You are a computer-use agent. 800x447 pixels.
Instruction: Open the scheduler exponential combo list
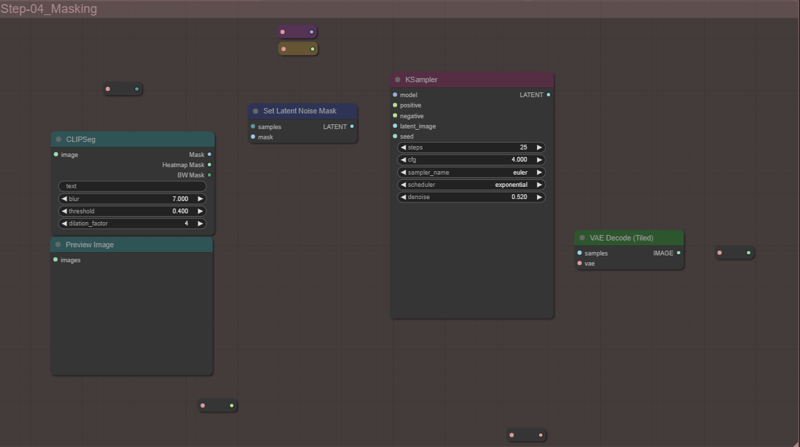pos(471,185)
